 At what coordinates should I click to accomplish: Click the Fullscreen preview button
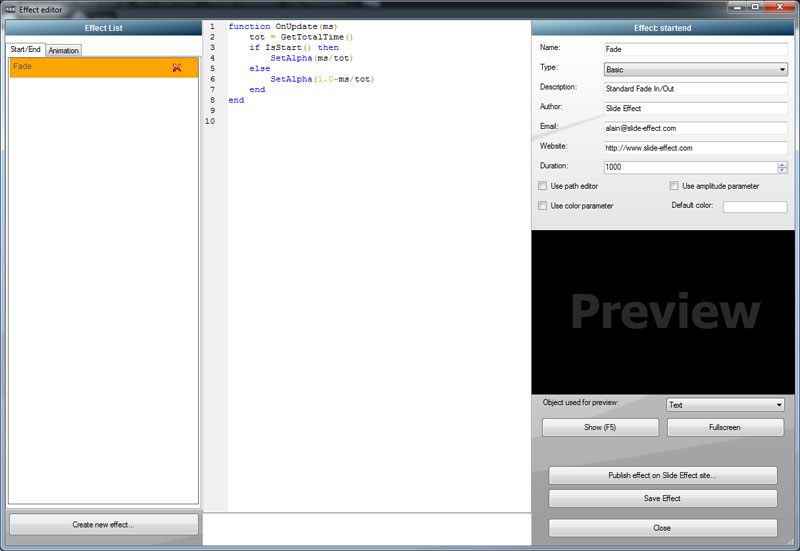coord(725,428)
